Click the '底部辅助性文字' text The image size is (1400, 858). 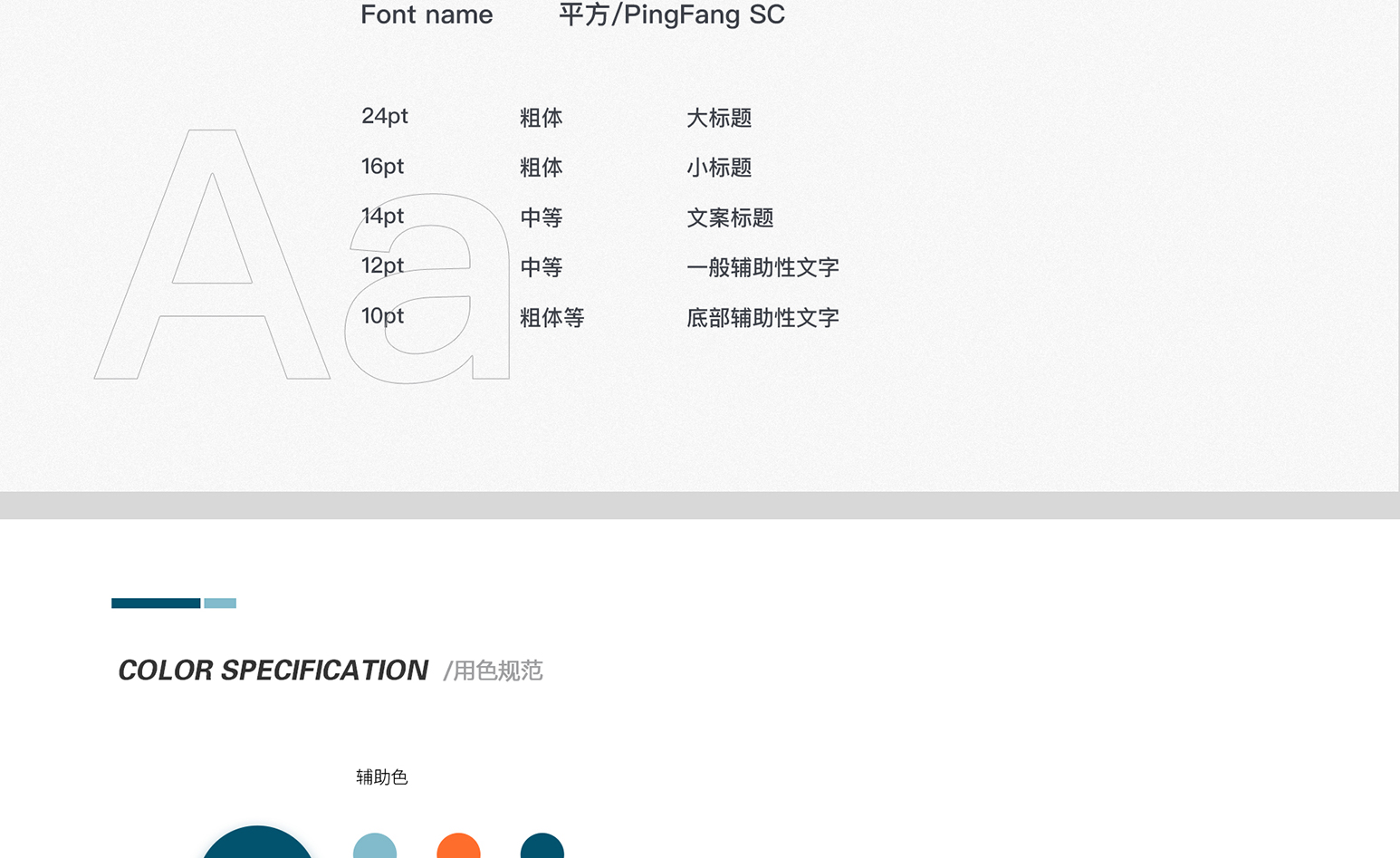point(762,318)
